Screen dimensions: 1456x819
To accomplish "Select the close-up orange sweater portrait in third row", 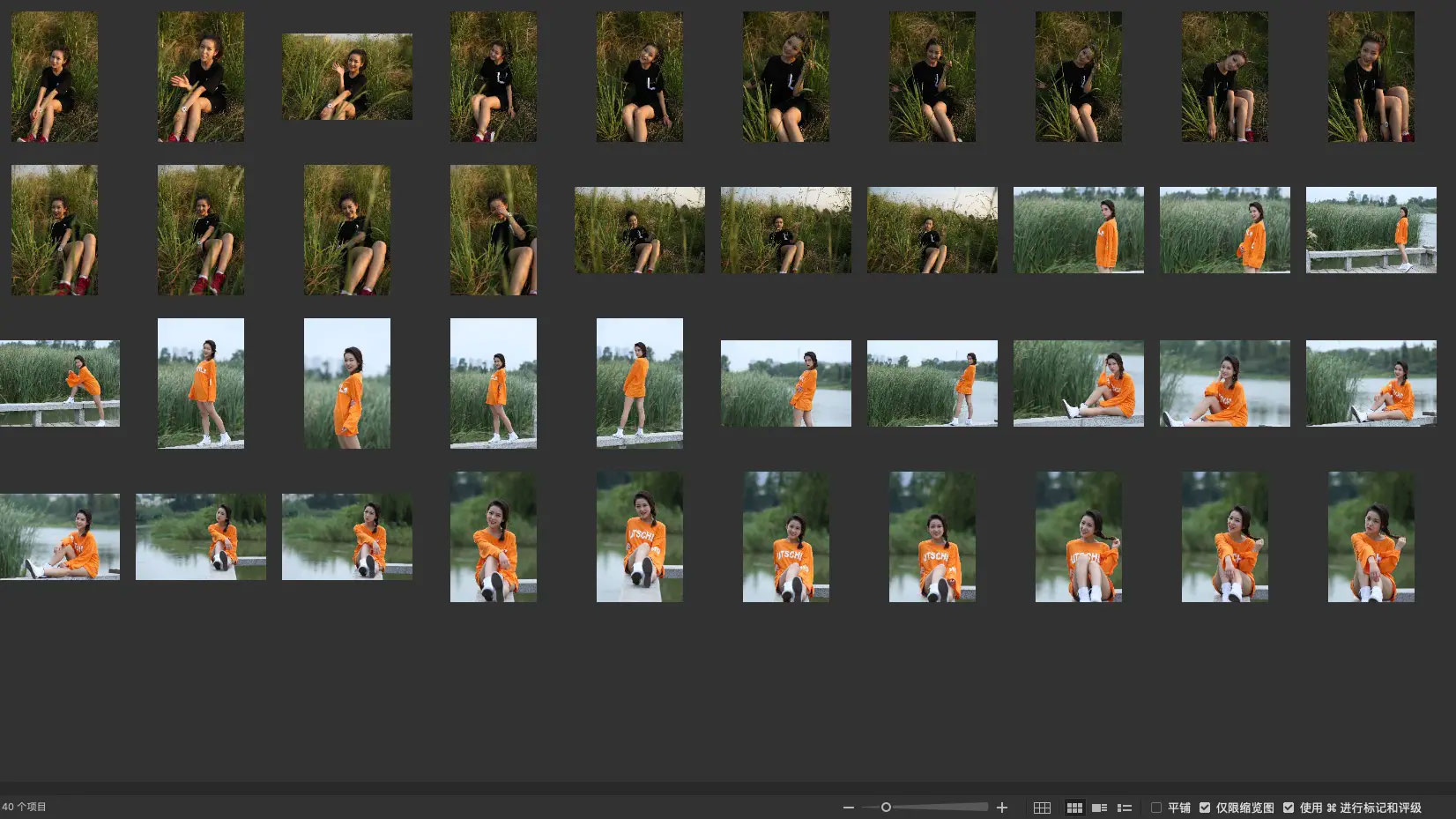I will [x=347, y=383].
